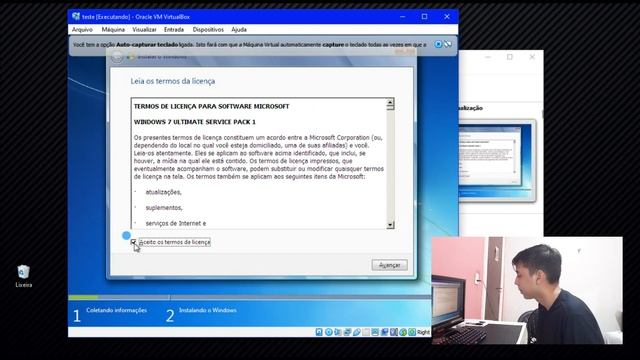
Task: Open the Ajuda menu
Action: [x=239, y=29]
